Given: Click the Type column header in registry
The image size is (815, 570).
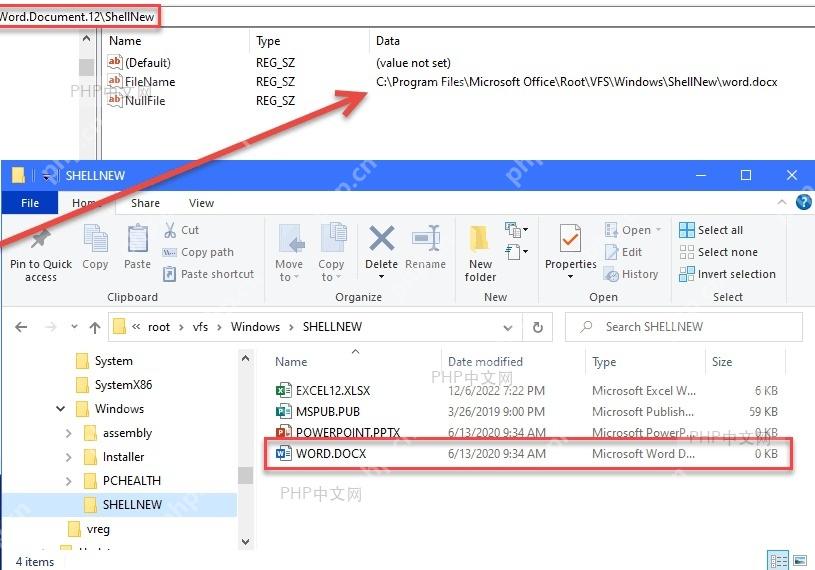Looking at the screenshot, I should (x=268, y=41).
